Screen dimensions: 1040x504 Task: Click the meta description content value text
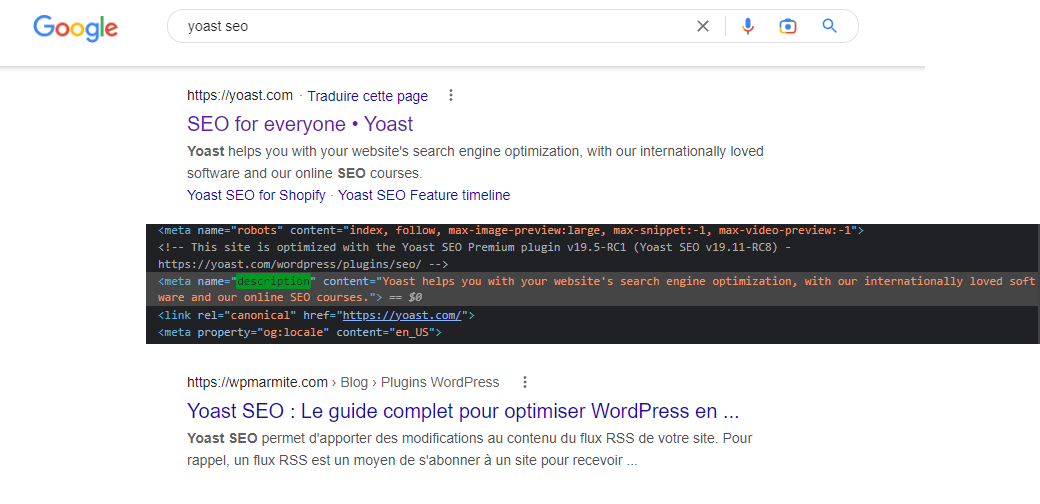597,289
